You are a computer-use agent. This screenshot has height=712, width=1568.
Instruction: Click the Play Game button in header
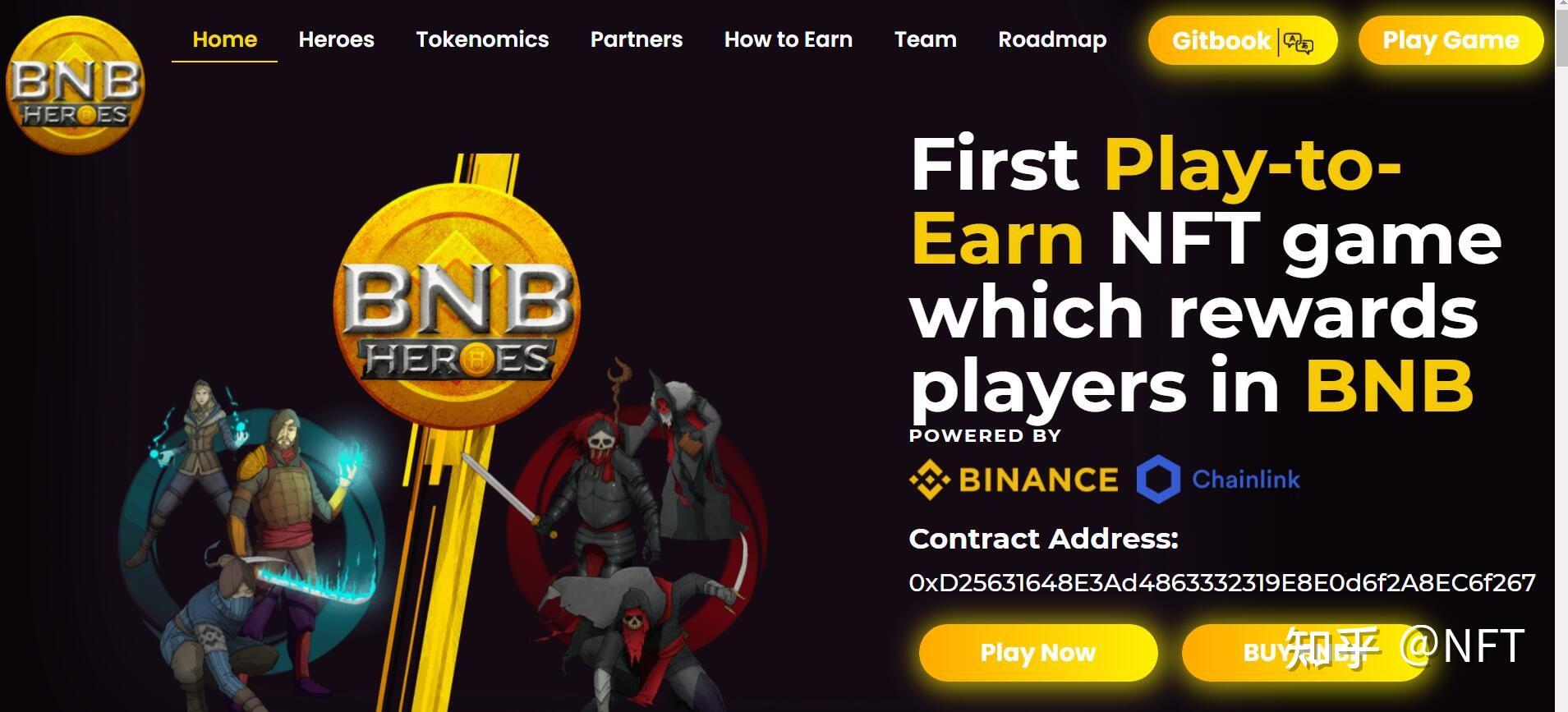[1451, 40]
